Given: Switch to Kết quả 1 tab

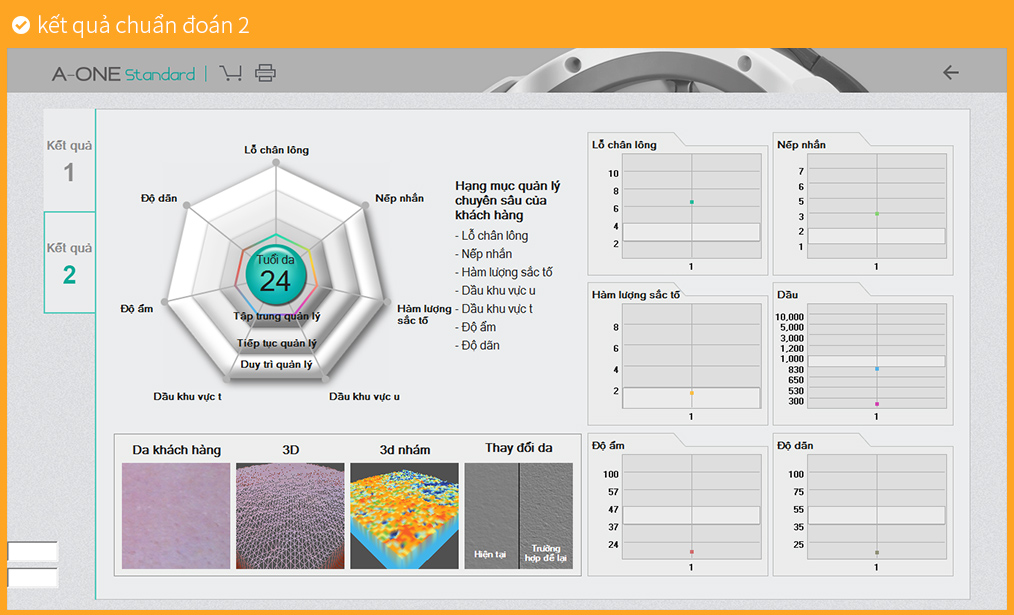Looking at the screenshot, I should point(69,161).
